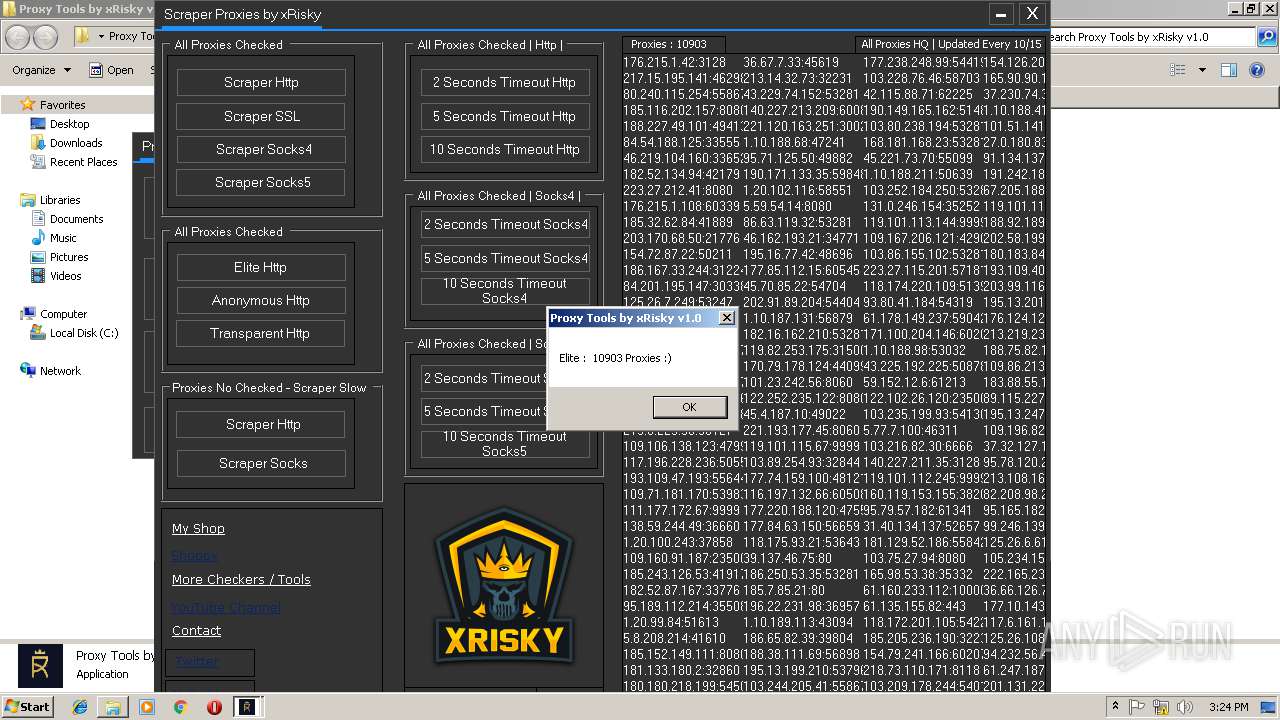
Task: Click the Explorer forward navigation arrow
Action: (45, 37)
